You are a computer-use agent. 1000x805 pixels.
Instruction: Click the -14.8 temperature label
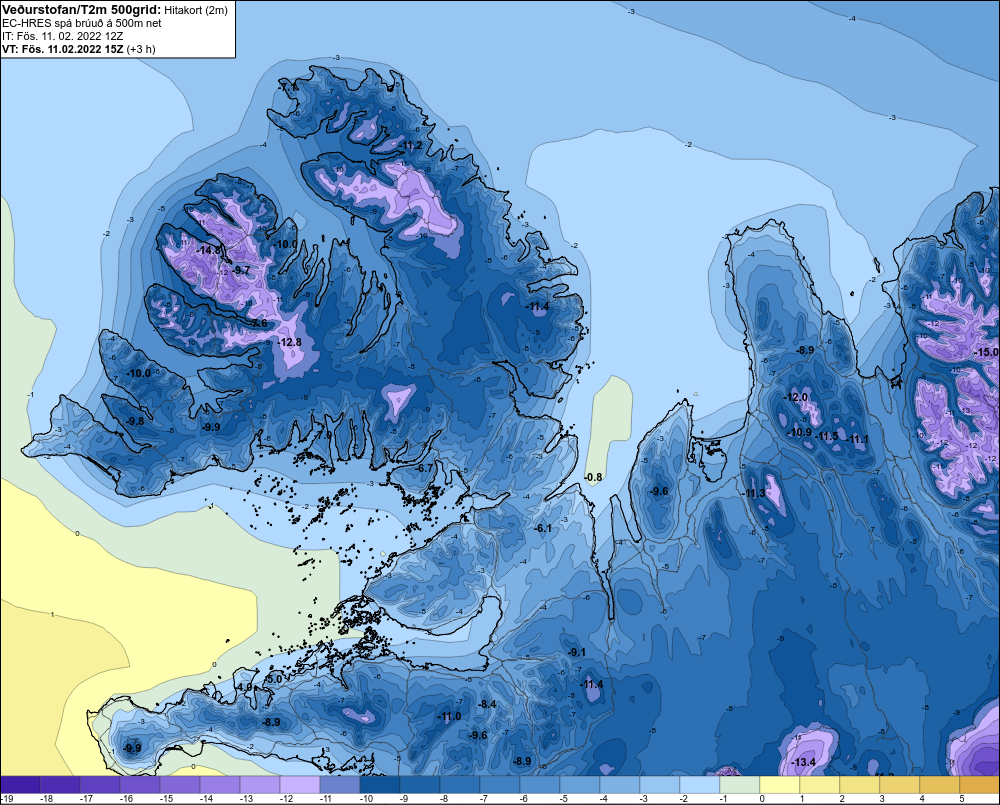(x=209, y=251)
